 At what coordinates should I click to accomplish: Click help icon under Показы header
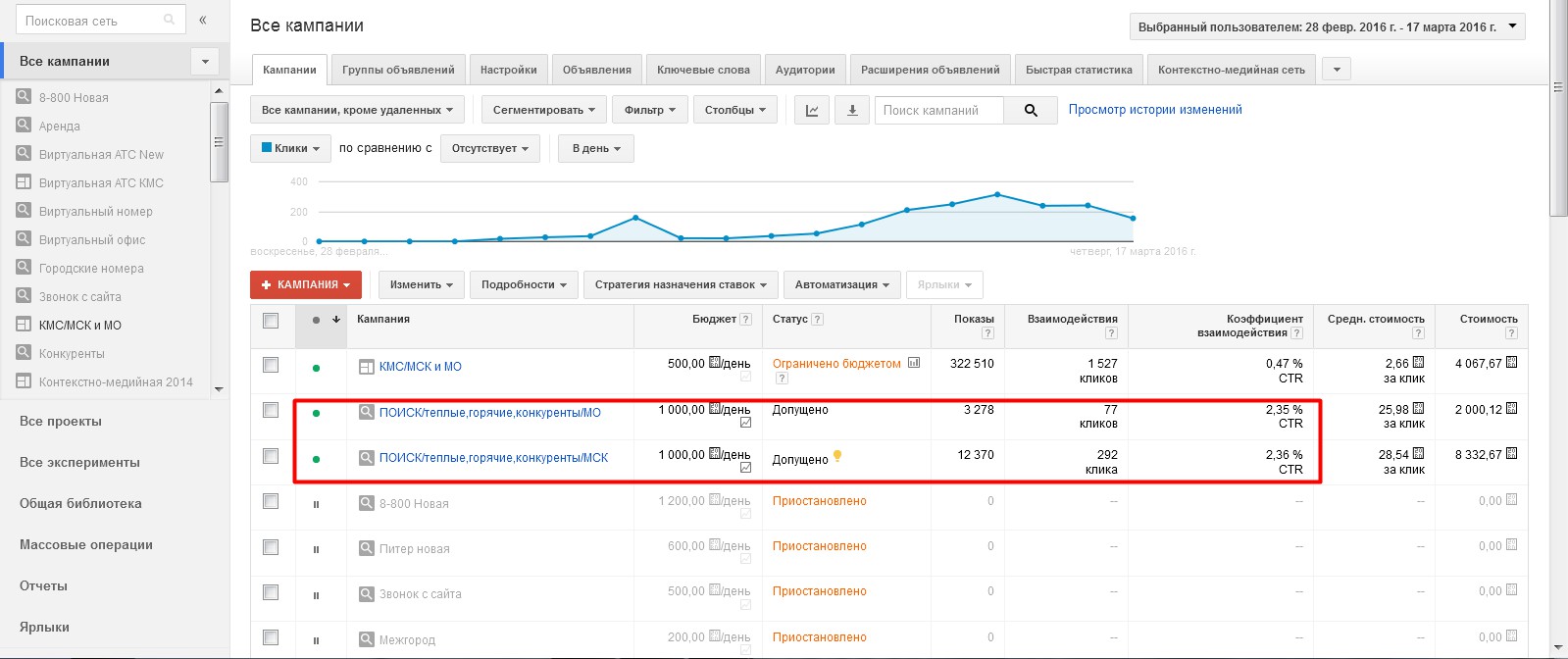(987, 333)
